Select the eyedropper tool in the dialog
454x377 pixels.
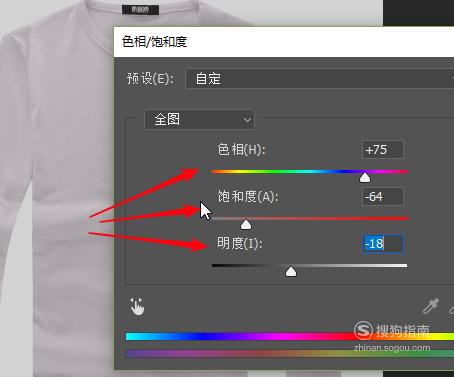point(431,306)
